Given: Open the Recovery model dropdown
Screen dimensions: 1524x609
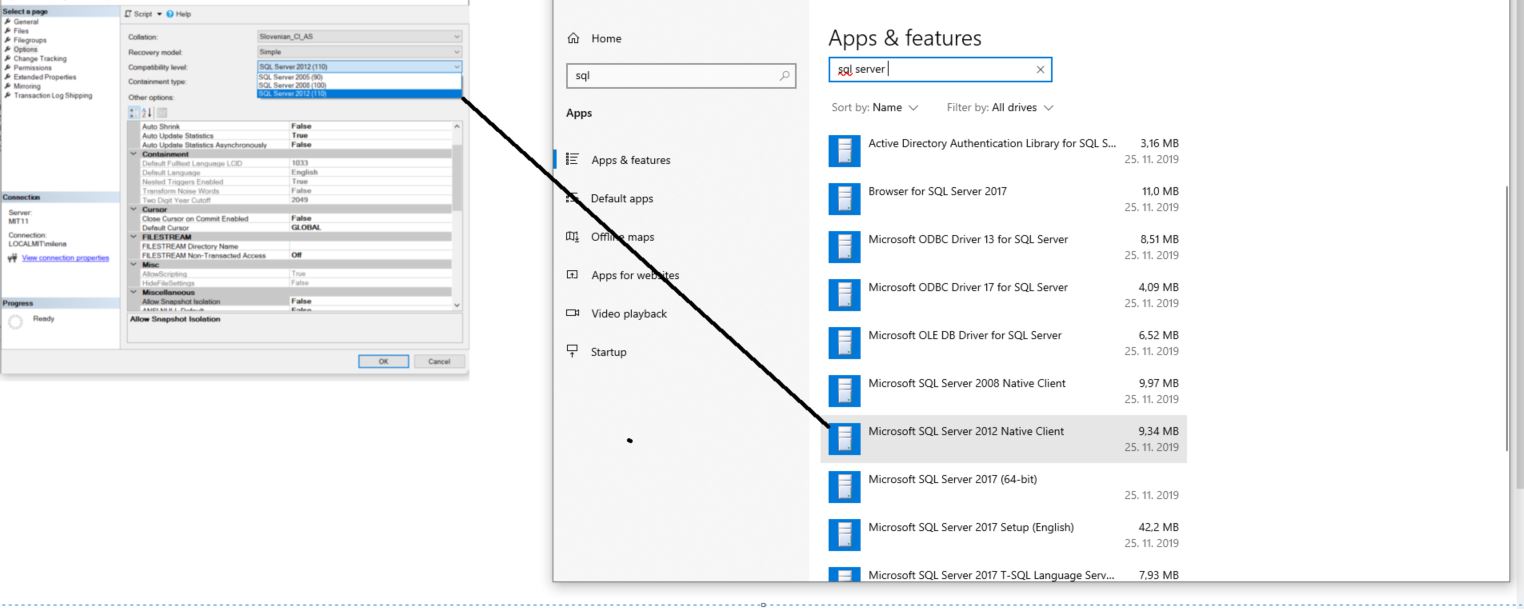Looking at the screenshot, I should pyautogui.click(x=360, y=51).
